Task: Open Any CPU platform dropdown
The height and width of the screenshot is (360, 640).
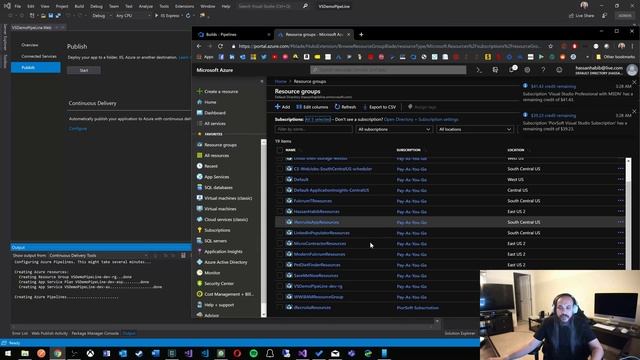Action: (133, 16)
